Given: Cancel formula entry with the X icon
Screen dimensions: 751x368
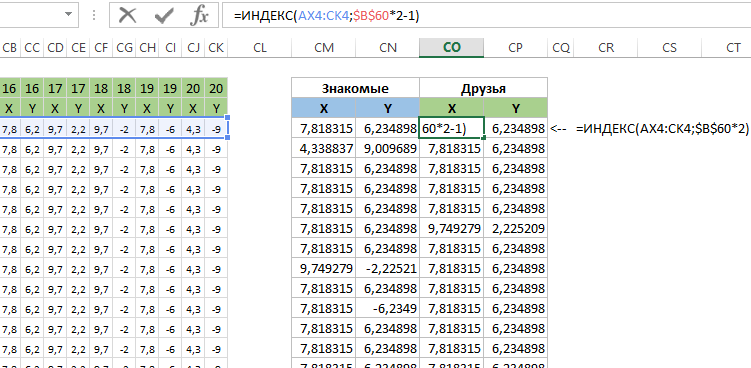Looking at the screenshot, I should point(127,16).
